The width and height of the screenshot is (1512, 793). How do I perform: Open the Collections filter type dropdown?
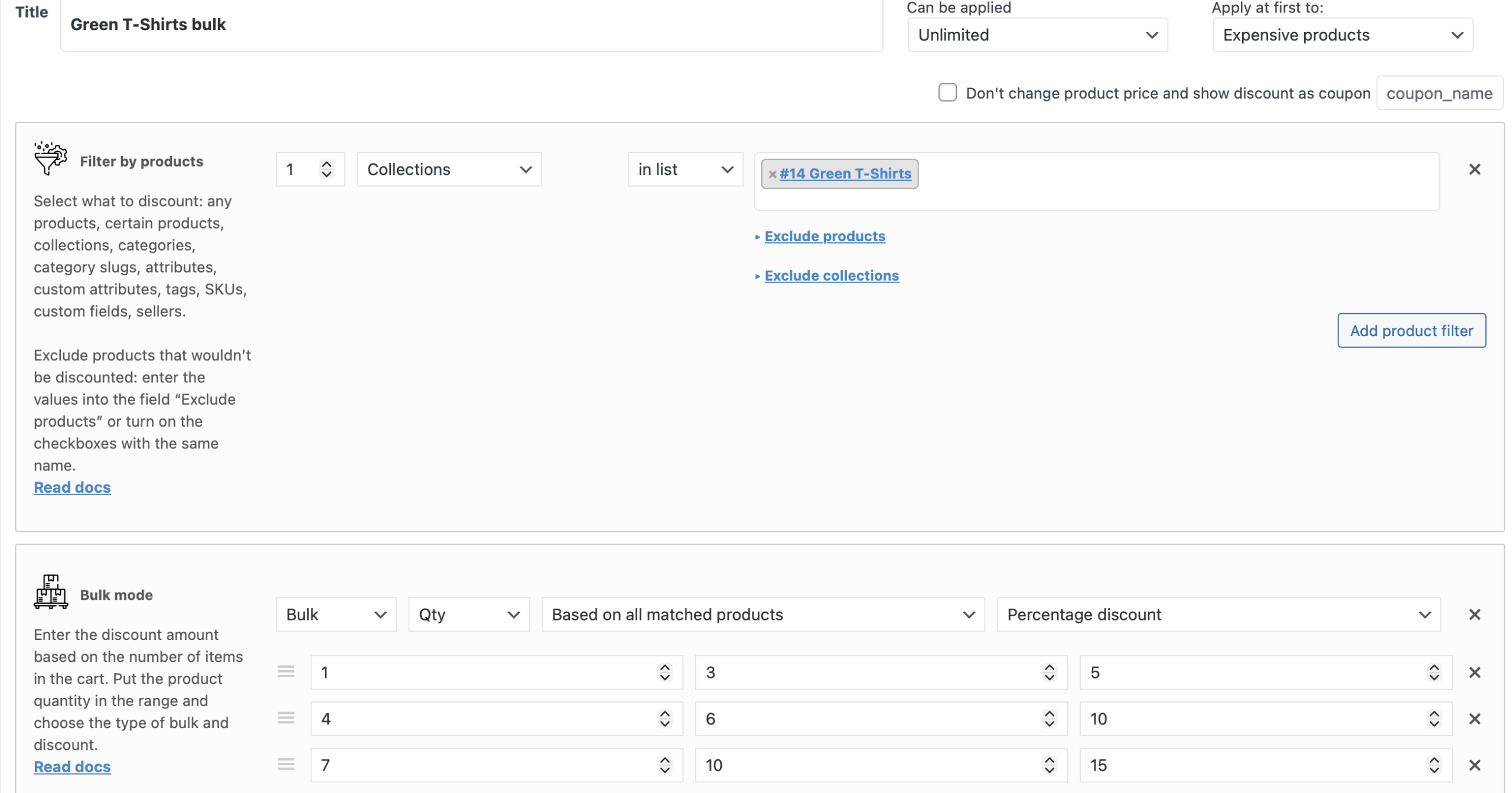pos(449,170)
